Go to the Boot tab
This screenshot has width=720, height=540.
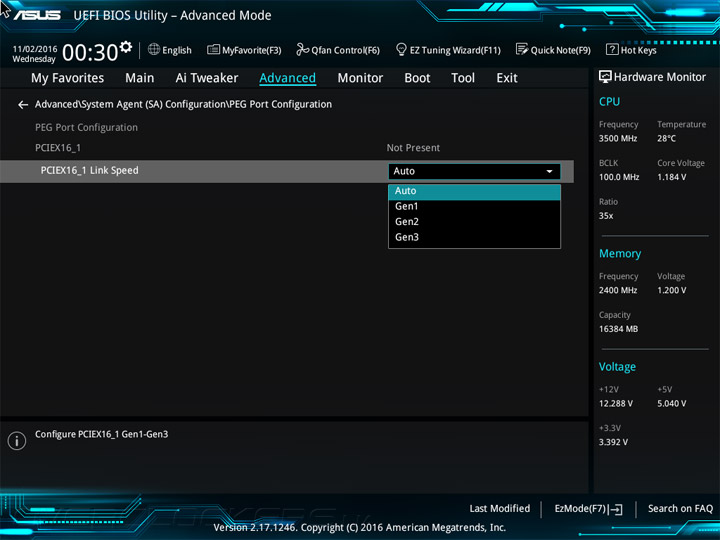(x=417, y=78)
